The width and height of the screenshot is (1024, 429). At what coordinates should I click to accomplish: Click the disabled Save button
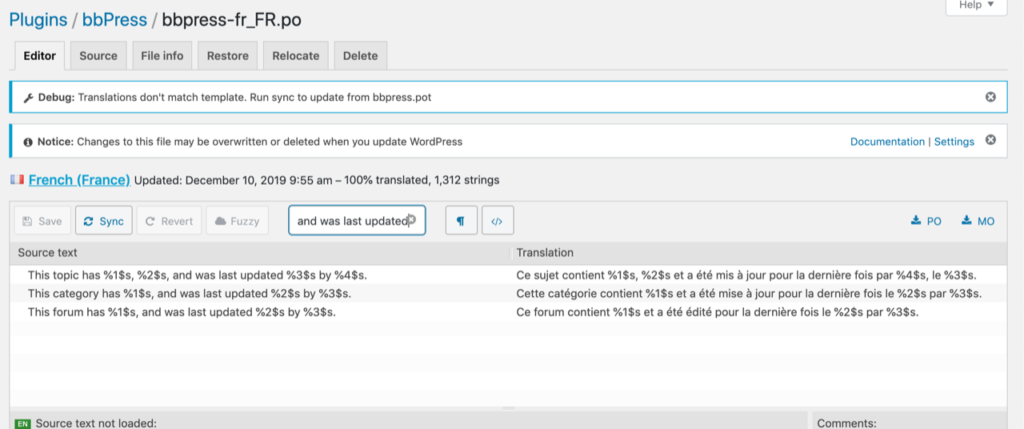(x=42, y=221)
